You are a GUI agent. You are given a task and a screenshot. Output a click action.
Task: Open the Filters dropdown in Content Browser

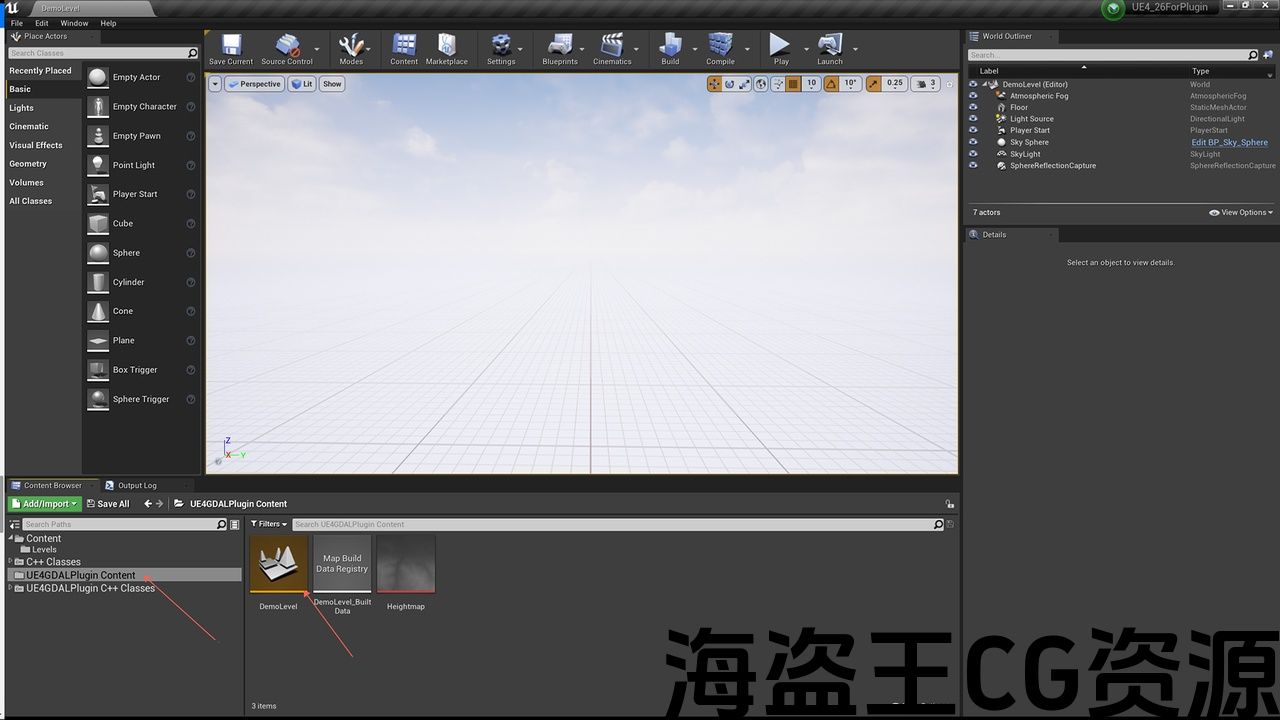pyautogui.click(x=268, y=524)
